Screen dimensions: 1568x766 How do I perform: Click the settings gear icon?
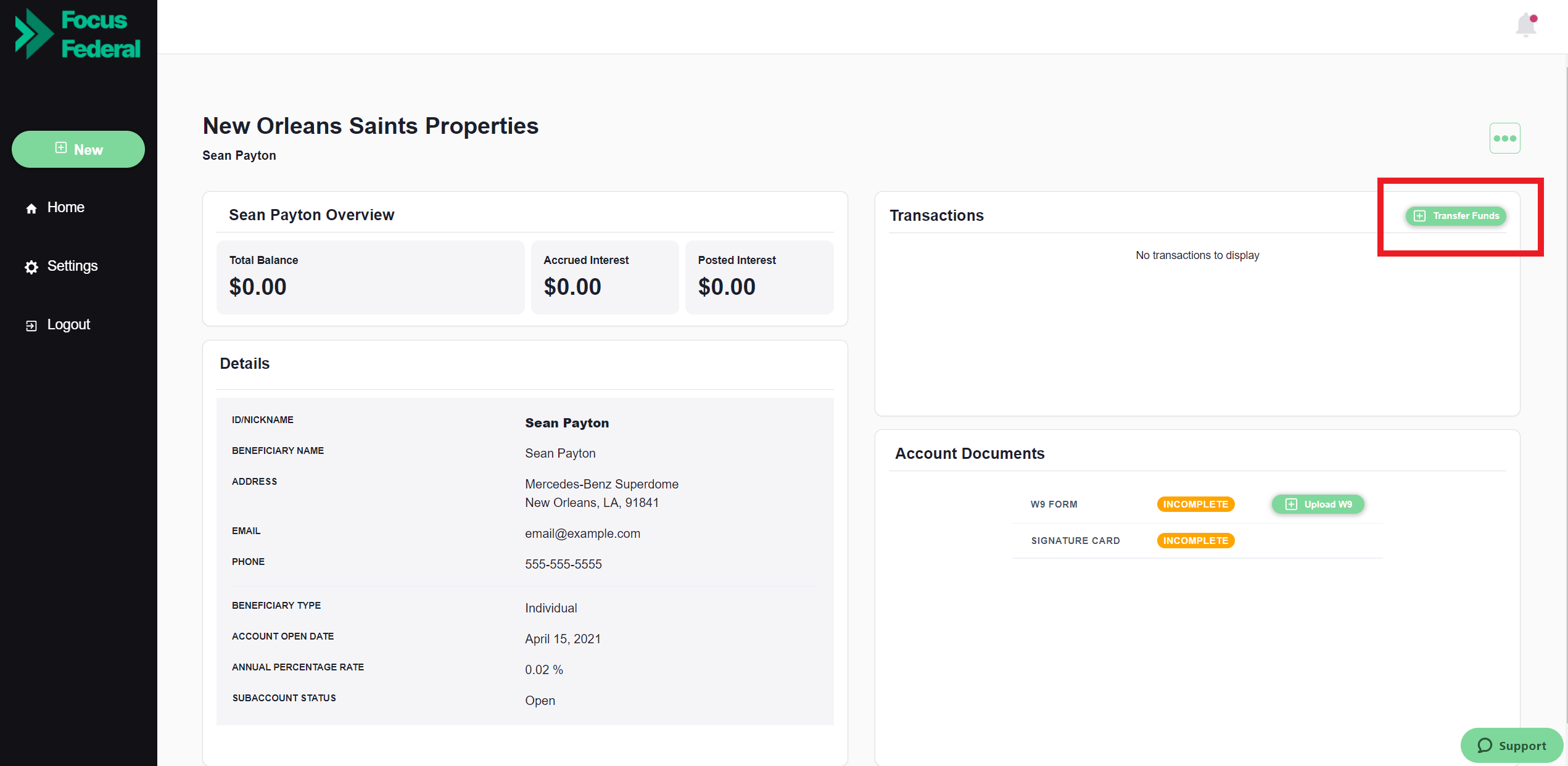click(31, 266)
